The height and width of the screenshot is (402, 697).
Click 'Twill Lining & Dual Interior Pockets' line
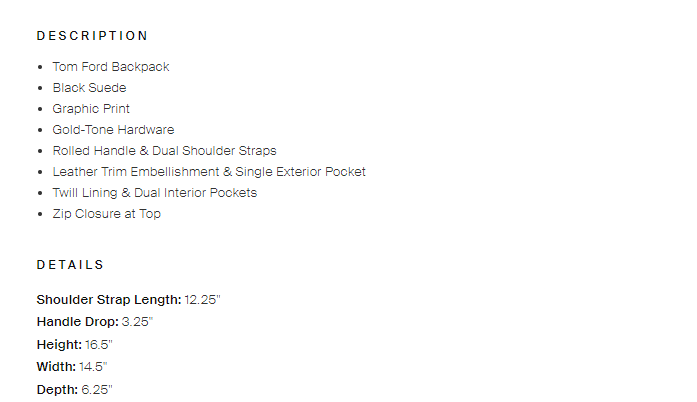155,193
